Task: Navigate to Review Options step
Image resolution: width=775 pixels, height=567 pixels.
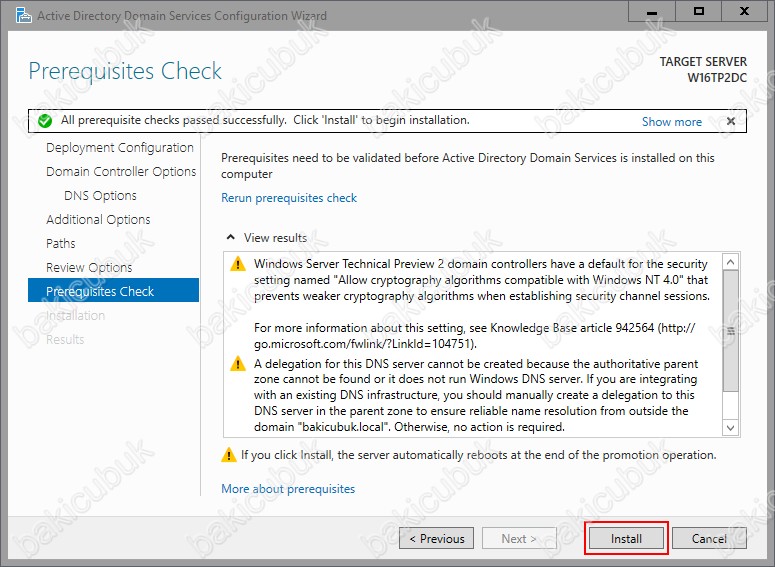Action: click(x=89, y=267)
